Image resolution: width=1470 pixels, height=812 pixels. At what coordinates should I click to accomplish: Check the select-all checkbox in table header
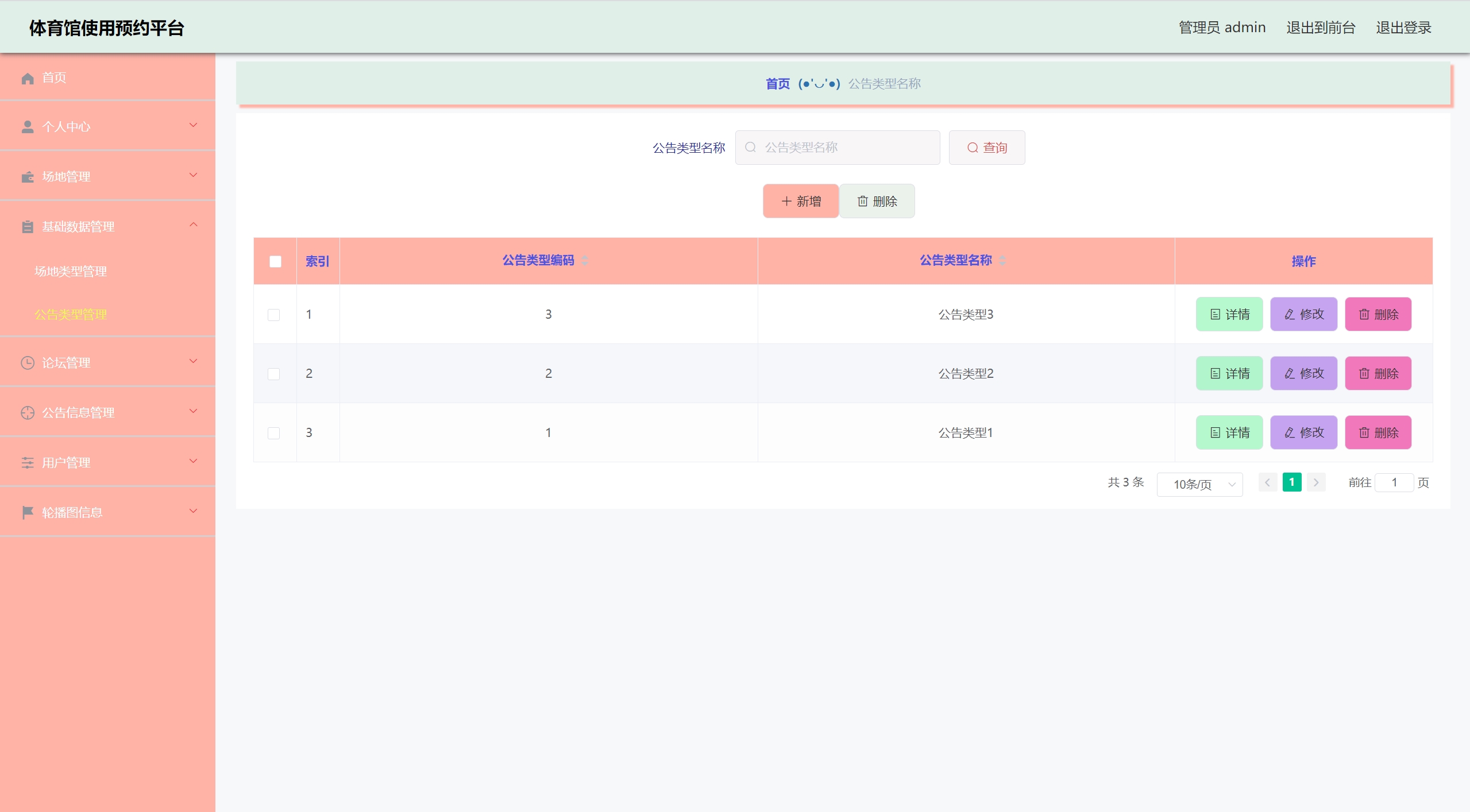pos(275,262)
